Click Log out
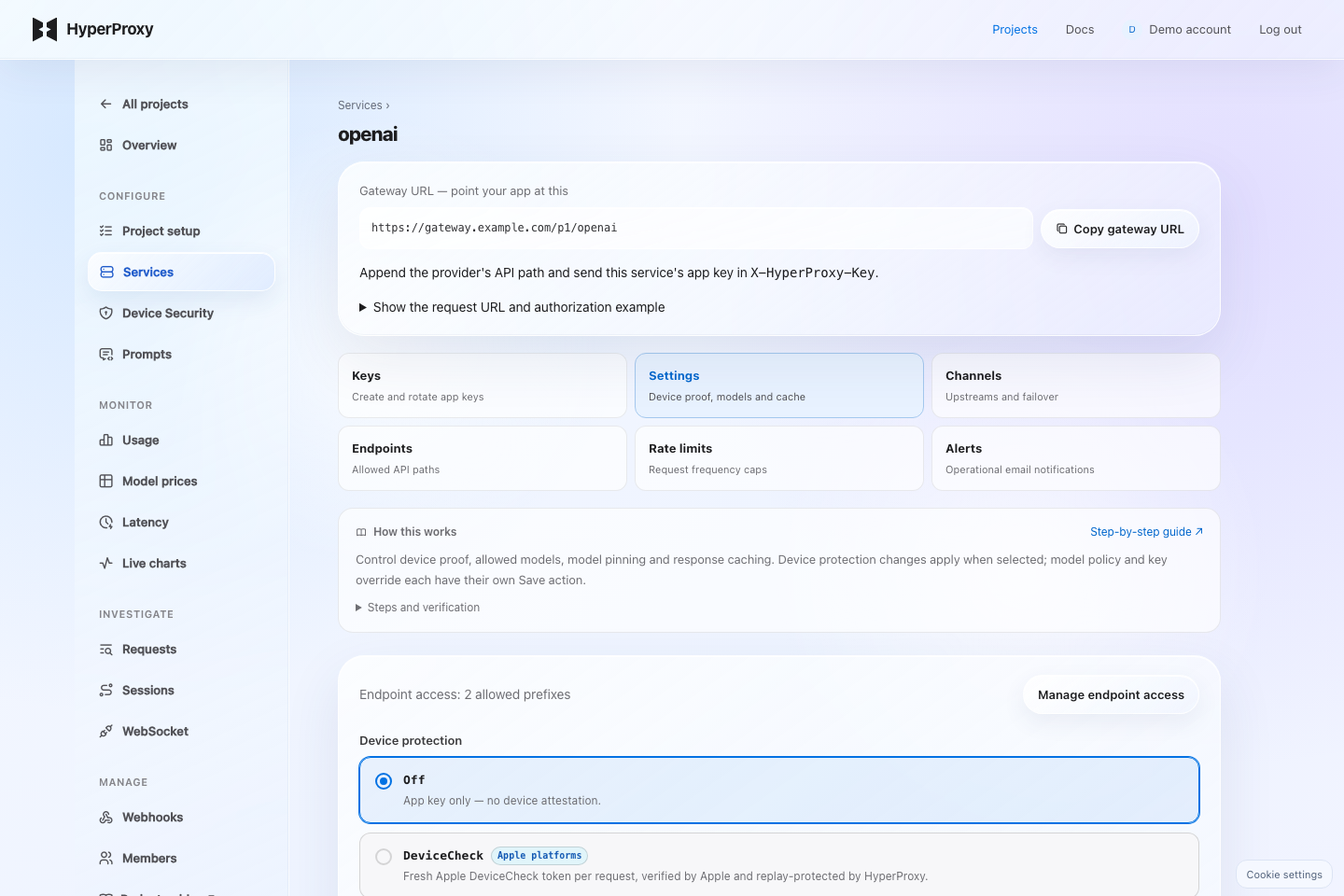The image size is (1344, 896). [1281, 30]
